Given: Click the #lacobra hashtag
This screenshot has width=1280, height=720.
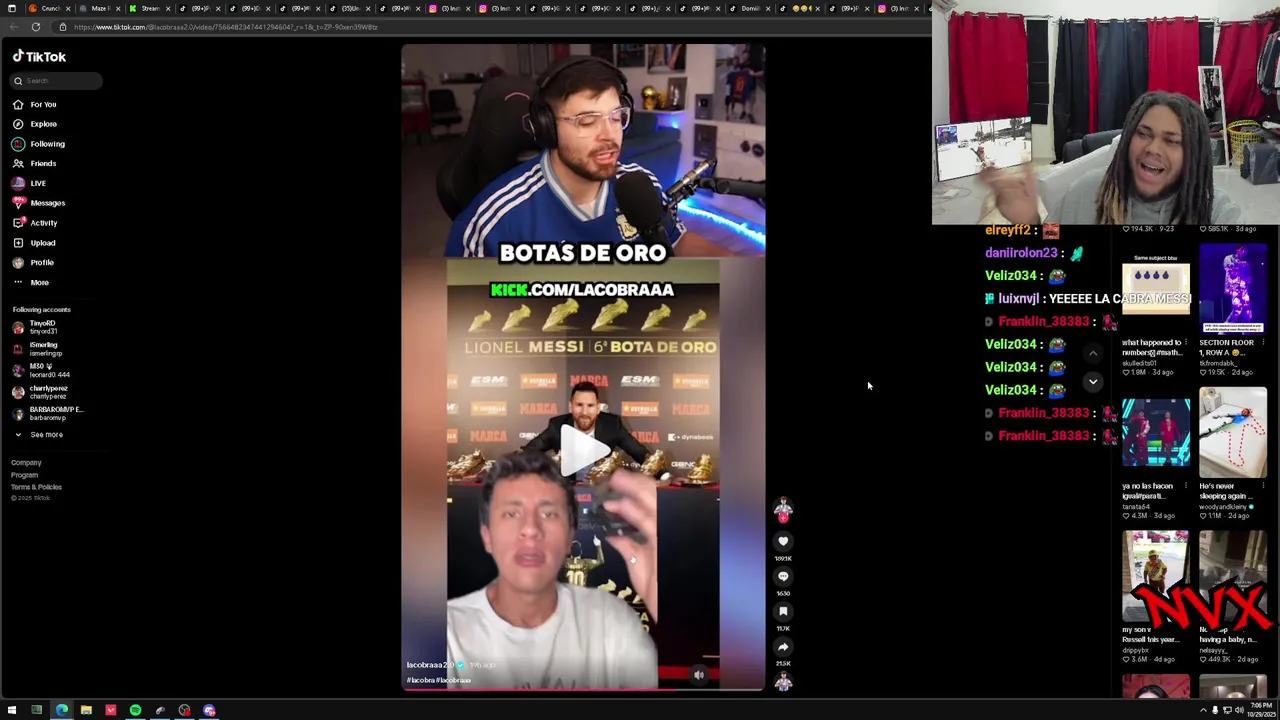Looking at the screenshot, I should pos(420,680).
